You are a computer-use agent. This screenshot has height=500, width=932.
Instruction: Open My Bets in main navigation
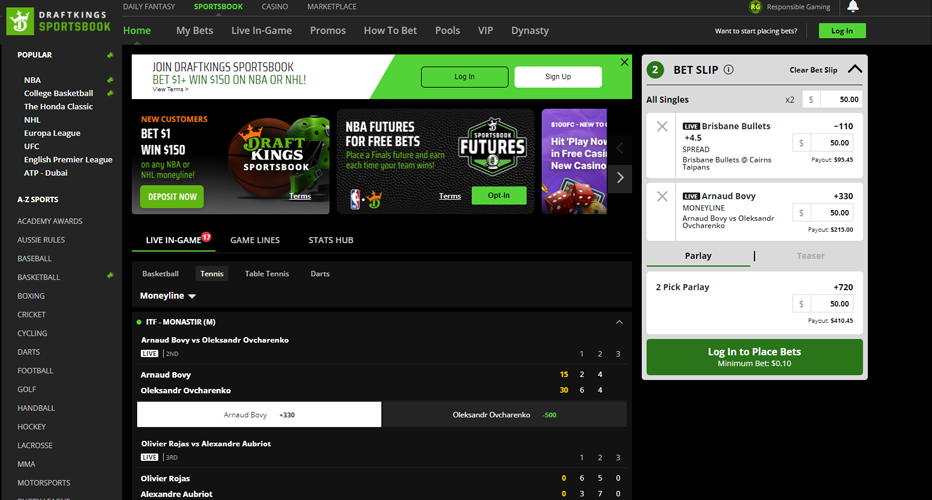point(194,30)
